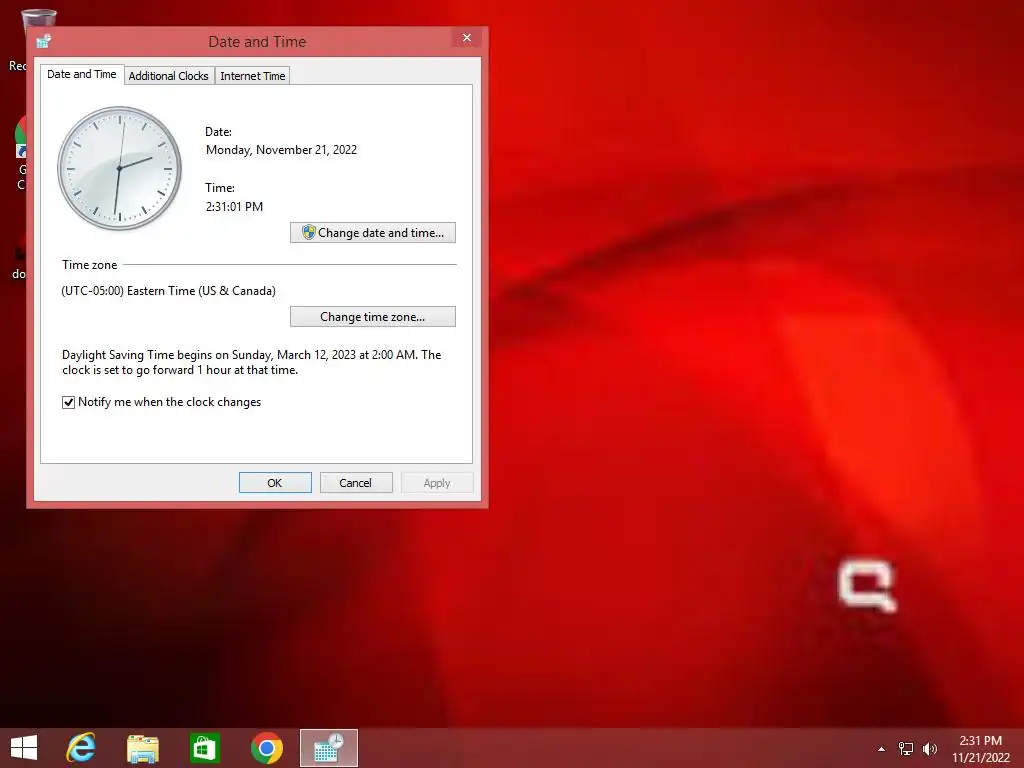Viewport: 1024px width, 768px height.
Task: Click the Date and Time title bar icon
Action: pyautogui.click(x=44, y=41)
